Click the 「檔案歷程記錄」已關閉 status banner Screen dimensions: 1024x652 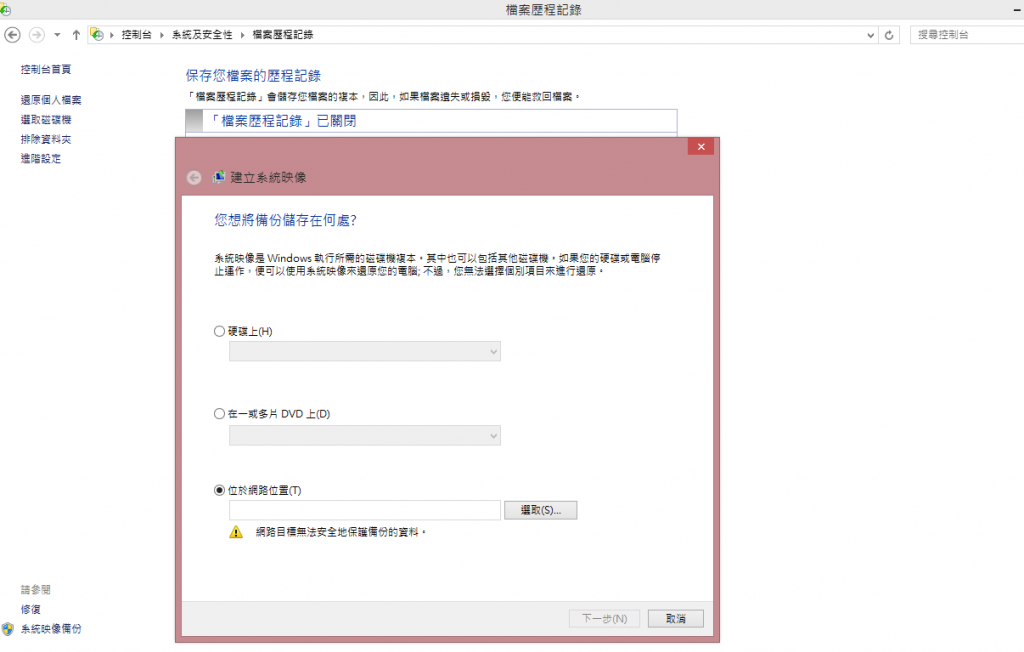tap(432, 121)
